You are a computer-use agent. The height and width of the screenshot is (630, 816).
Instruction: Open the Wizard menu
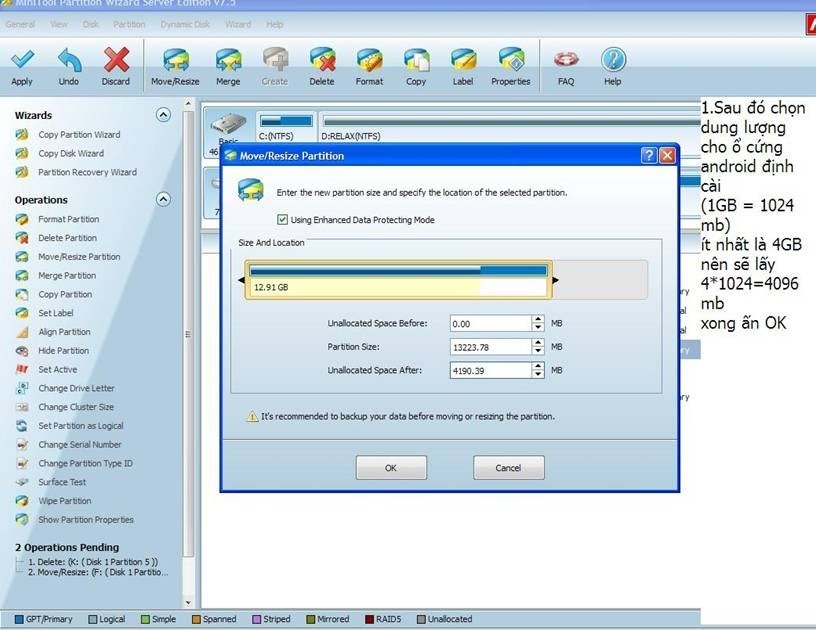coord(238,24)
